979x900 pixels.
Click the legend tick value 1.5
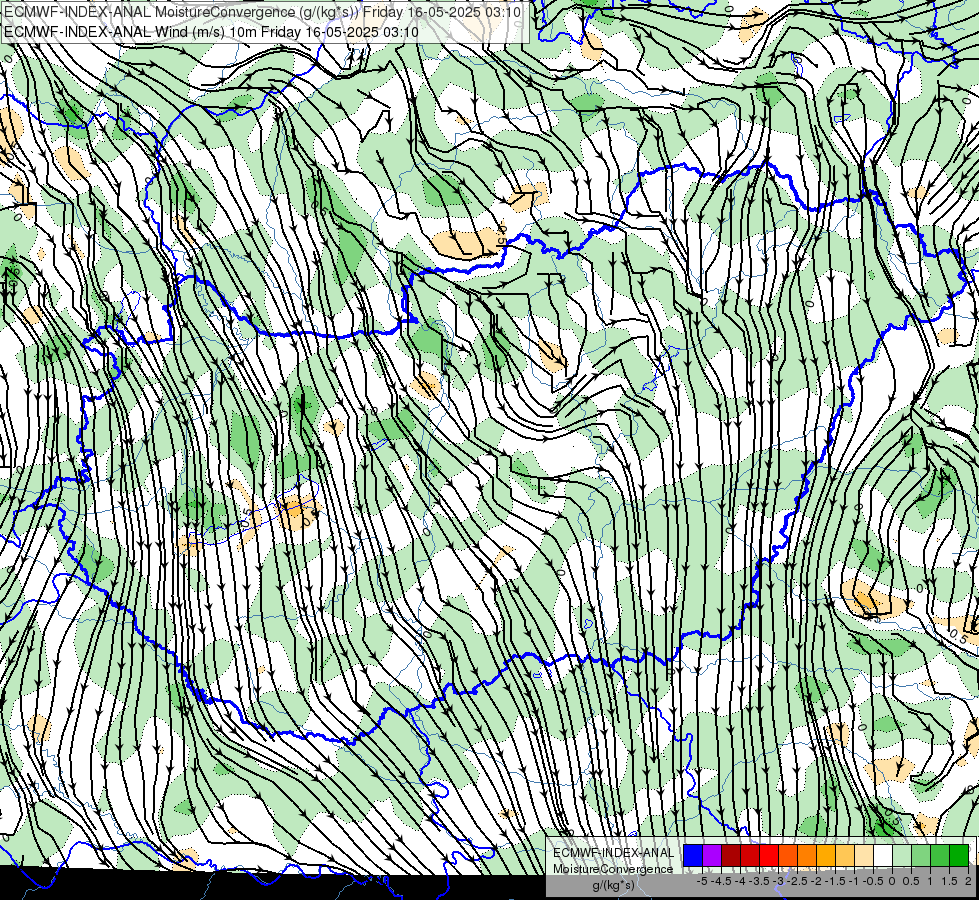click(949, 881)
